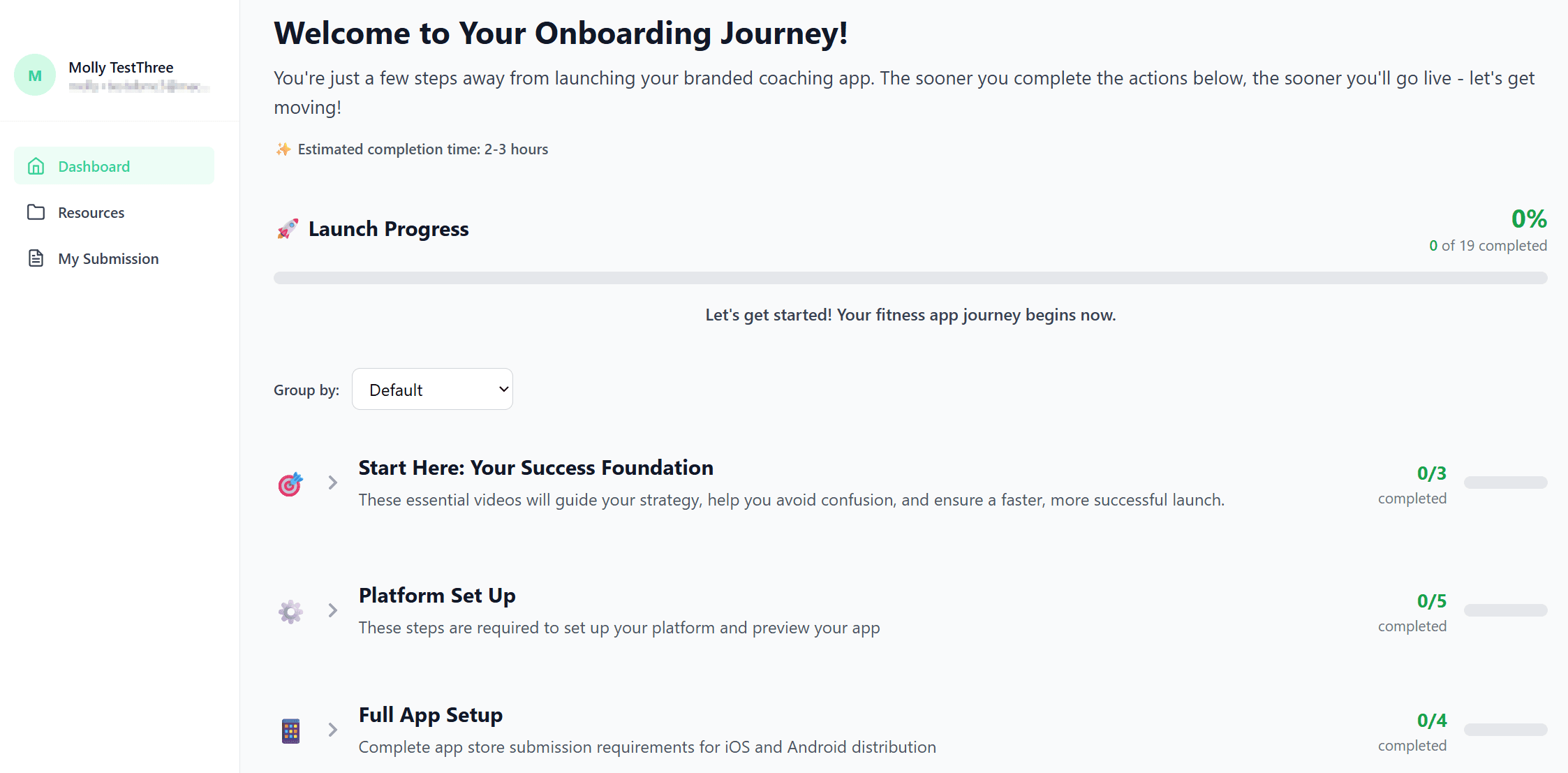
Task: Select Dashboard in the sidebar
Action: click(94, 165)
